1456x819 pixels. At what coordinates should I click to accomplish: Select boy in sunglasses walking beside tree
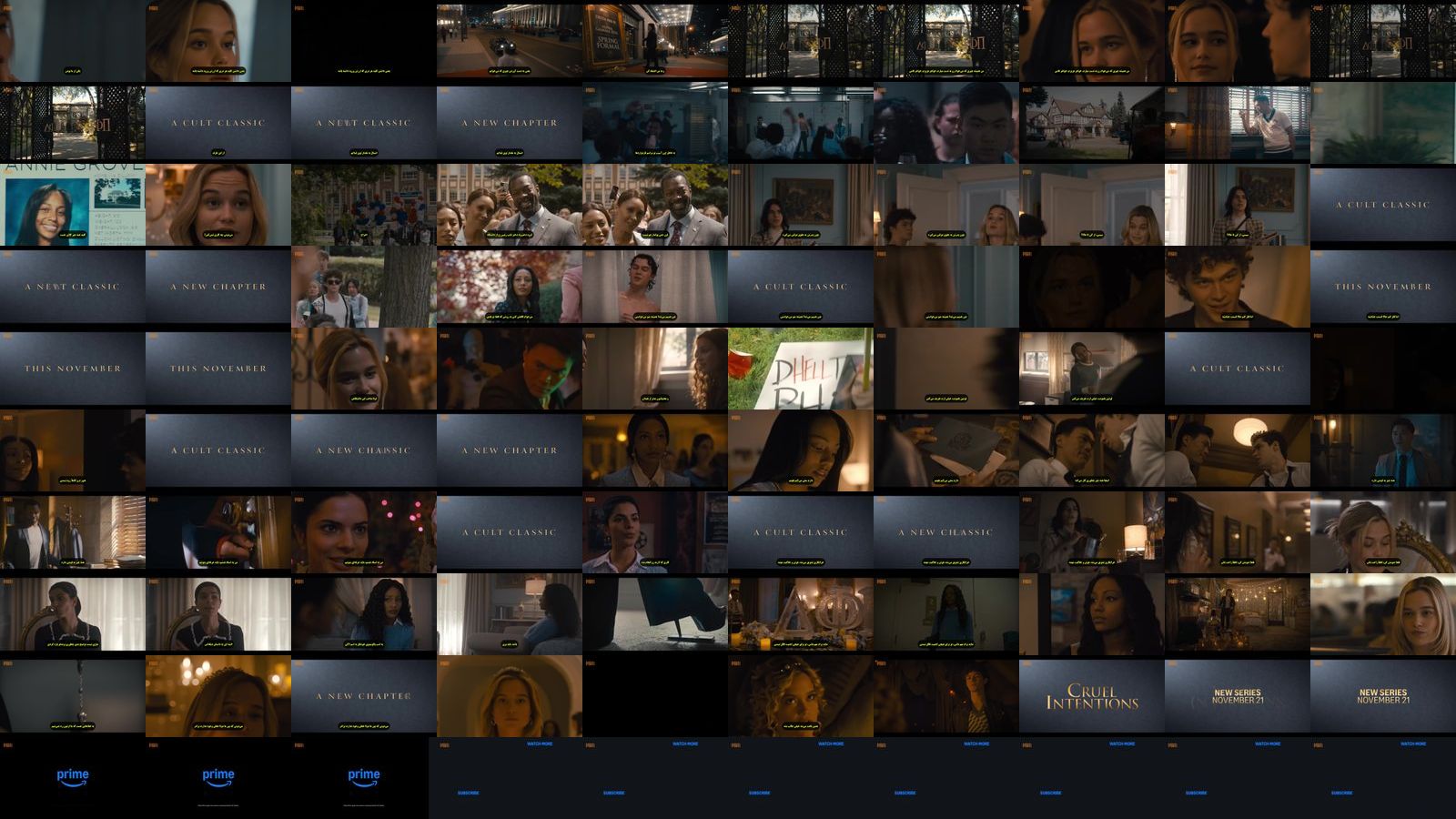coord(364,287)
